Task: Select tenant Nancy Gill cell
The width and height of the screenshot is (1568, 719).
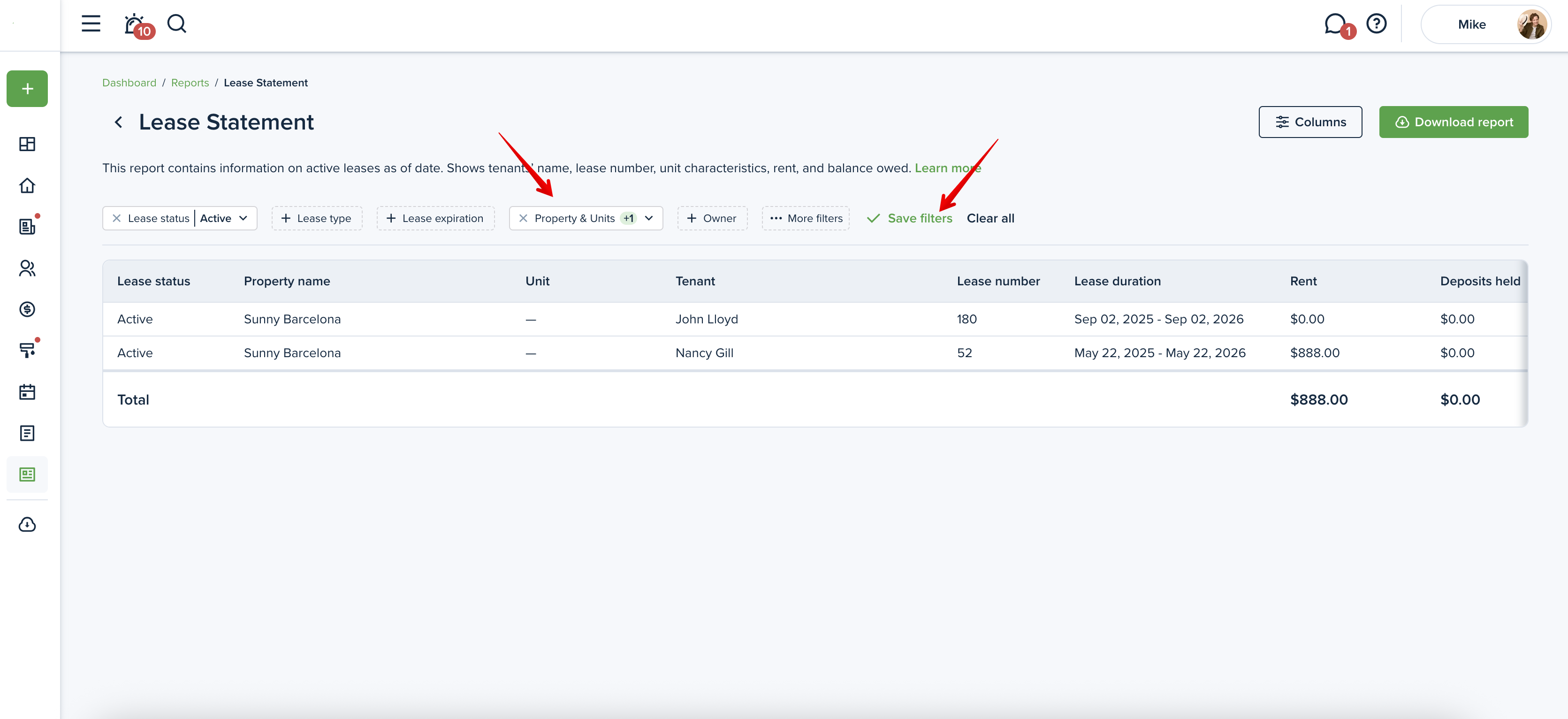Action: pos(704,353)
